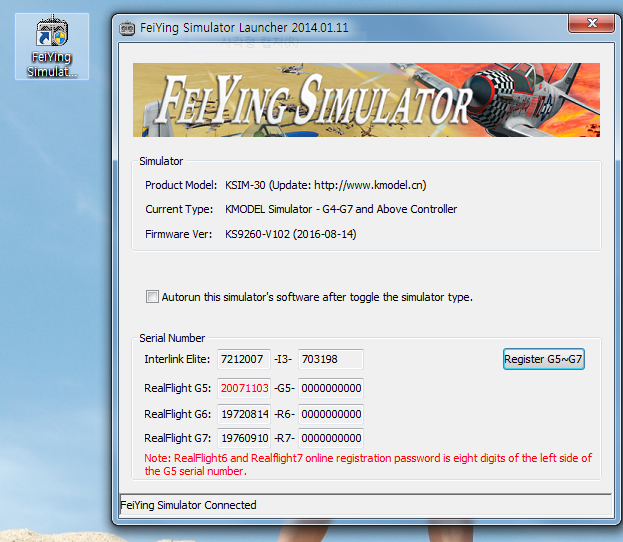Click the RealFlight G6 19720814 field

(x=244, y=414)
